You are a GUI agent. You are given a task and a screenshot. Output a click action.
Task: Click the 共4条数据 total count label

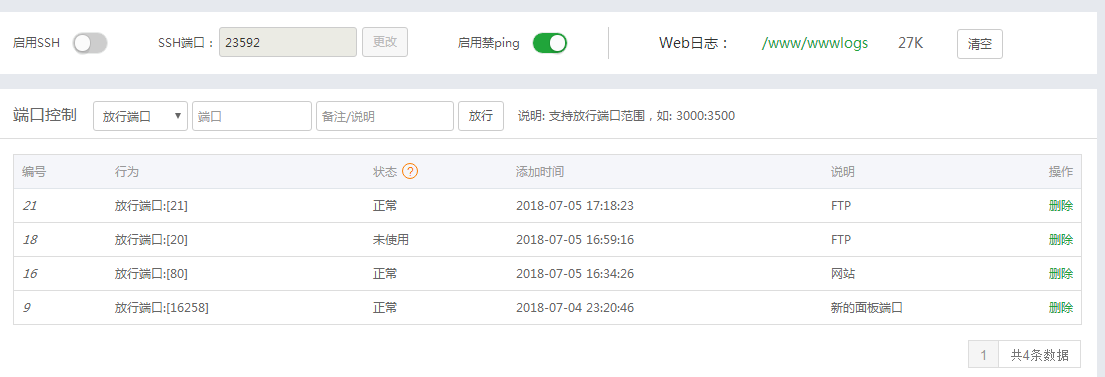(x=1039, y=354)
